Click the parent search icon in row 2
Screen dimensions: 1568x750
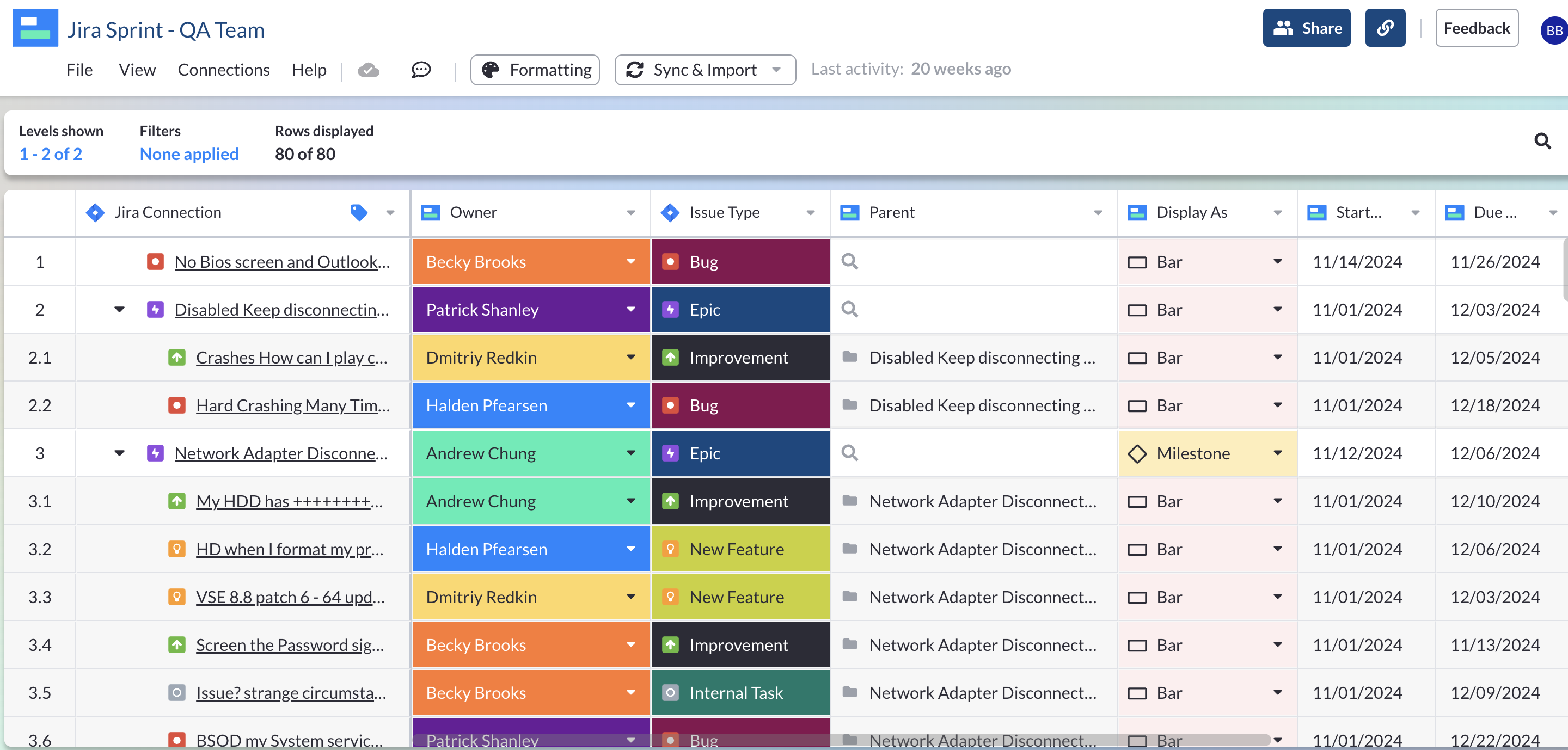[x=850, y=310]
